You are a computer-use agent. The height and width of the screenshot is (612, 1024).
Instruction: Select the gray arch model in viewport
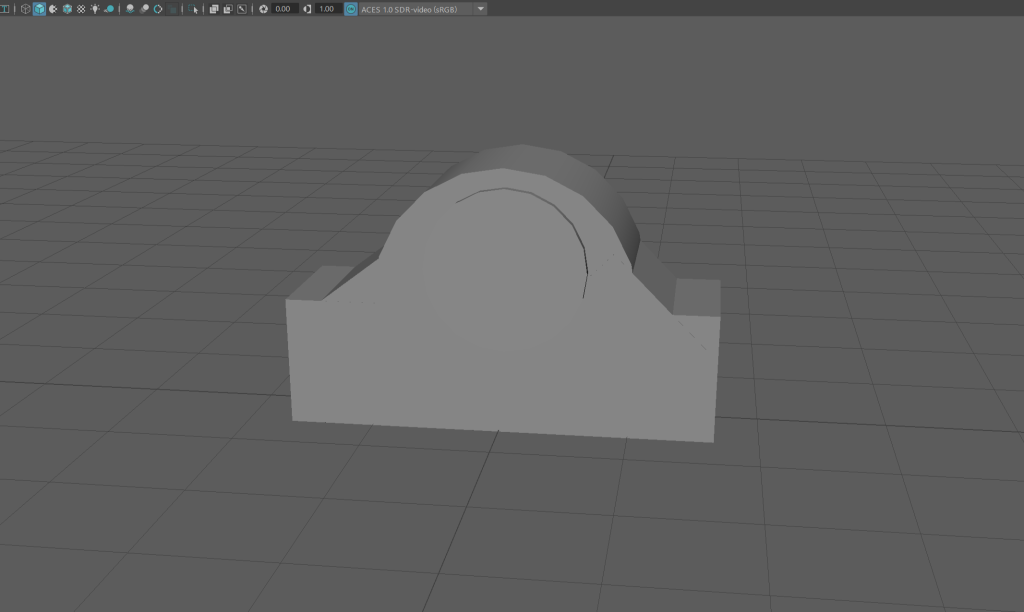pos(500,330)
